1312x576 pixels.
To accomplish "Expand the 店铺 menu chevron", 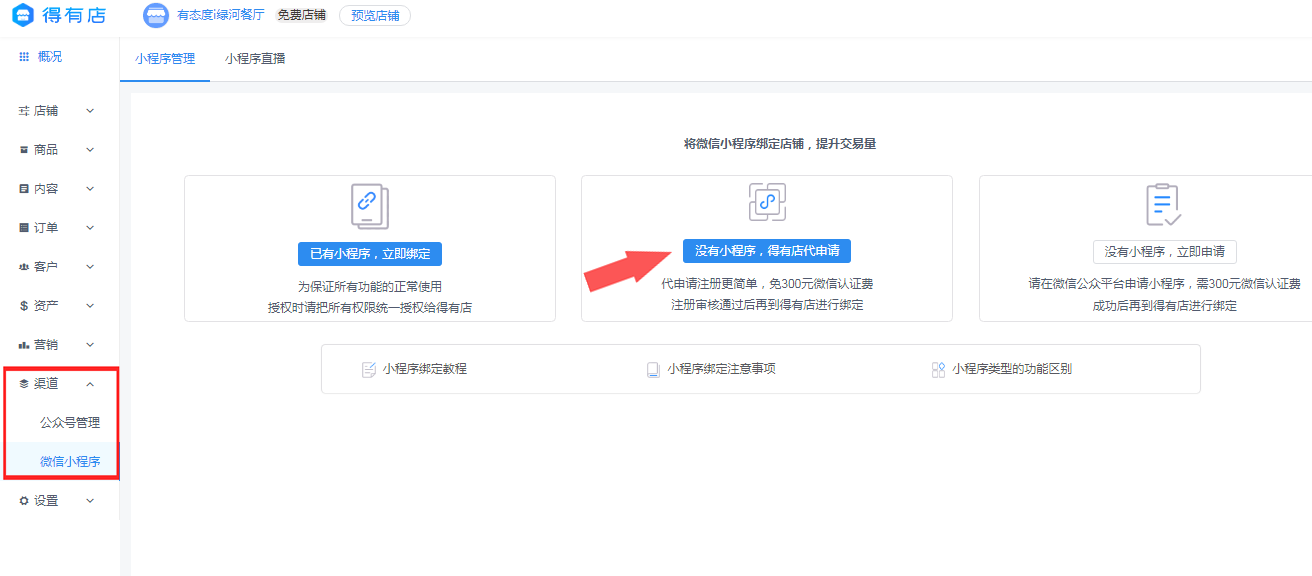I will 90,111.
